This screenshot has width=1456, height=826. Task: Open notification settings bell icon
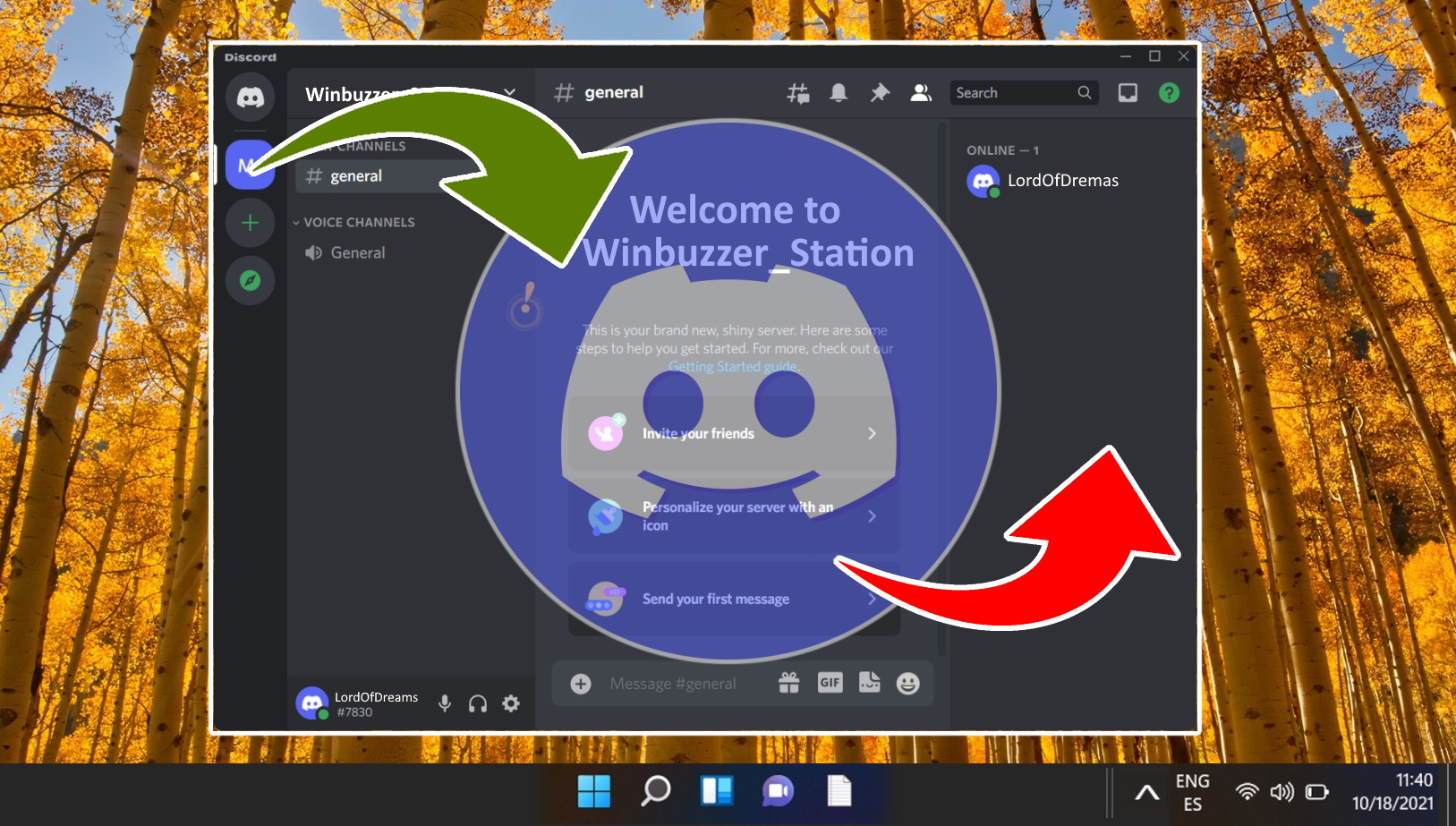[839, 93]
